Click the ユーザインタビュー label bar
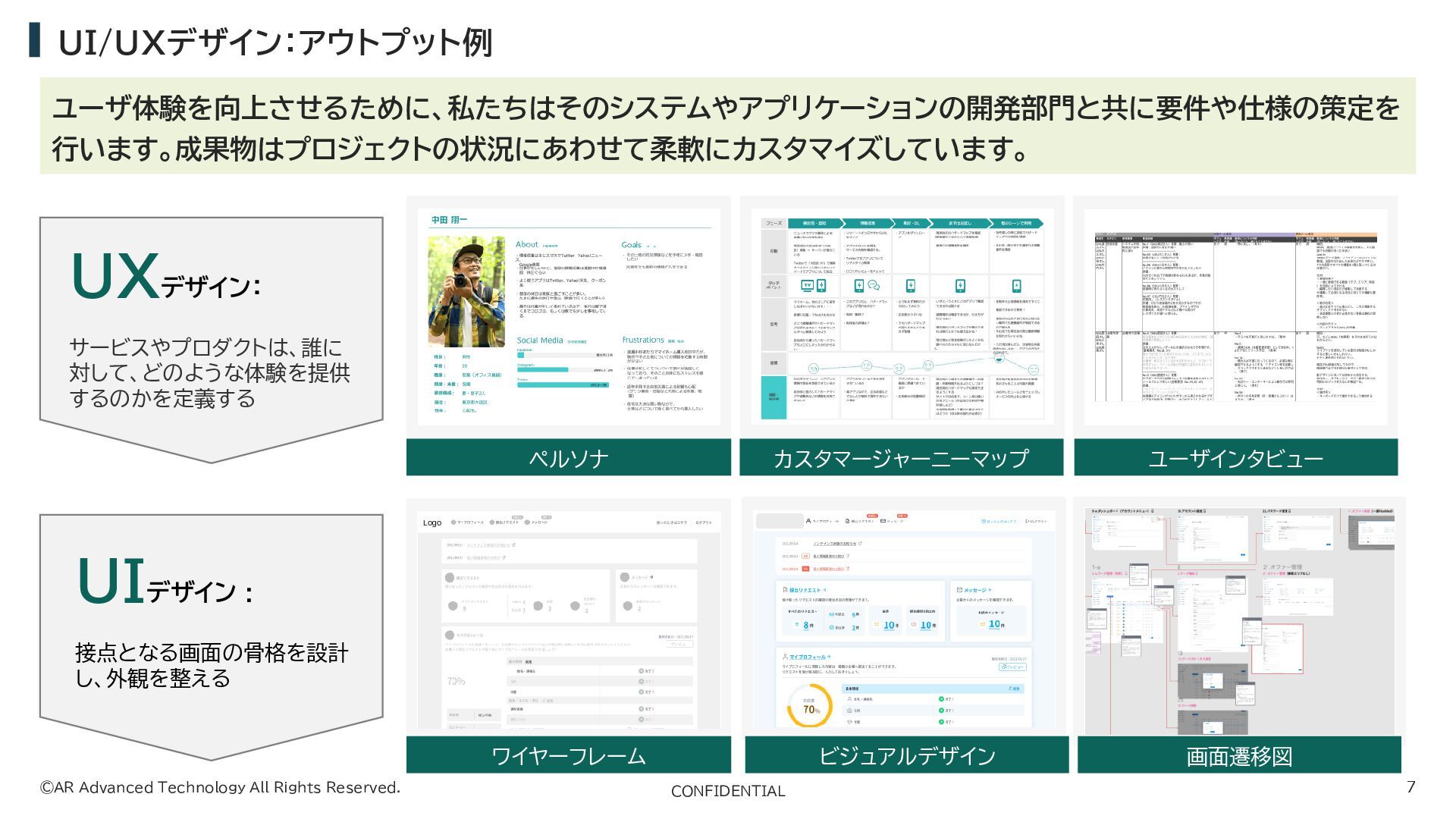Image resolution: width=1456 pixels, height=819 pixels. [1235, 458]
